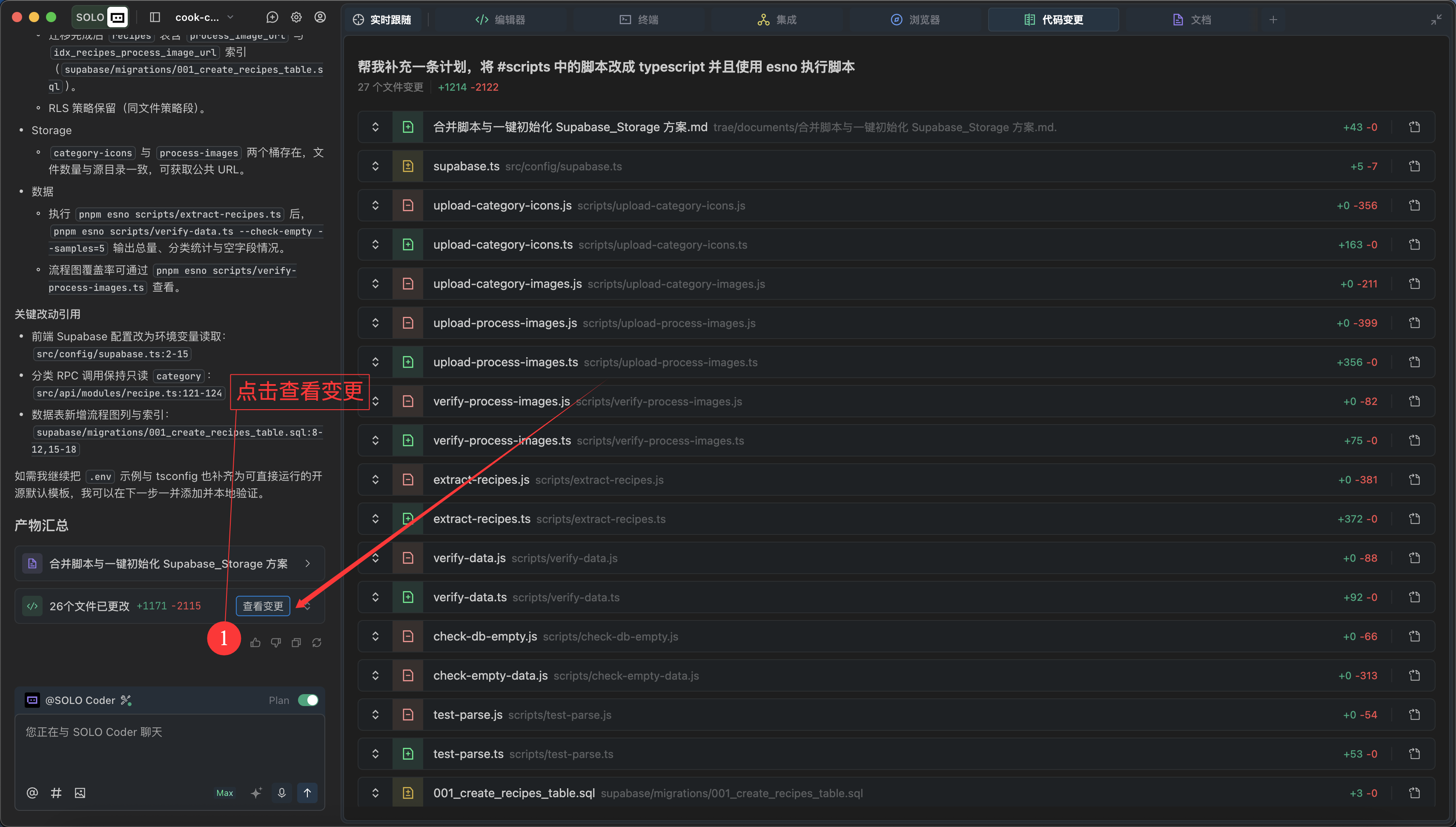Open file icon for supabase.ts row
The height and width of the screenshot is (827, 1456).
pyautogui.click(x=1414, y=167)
